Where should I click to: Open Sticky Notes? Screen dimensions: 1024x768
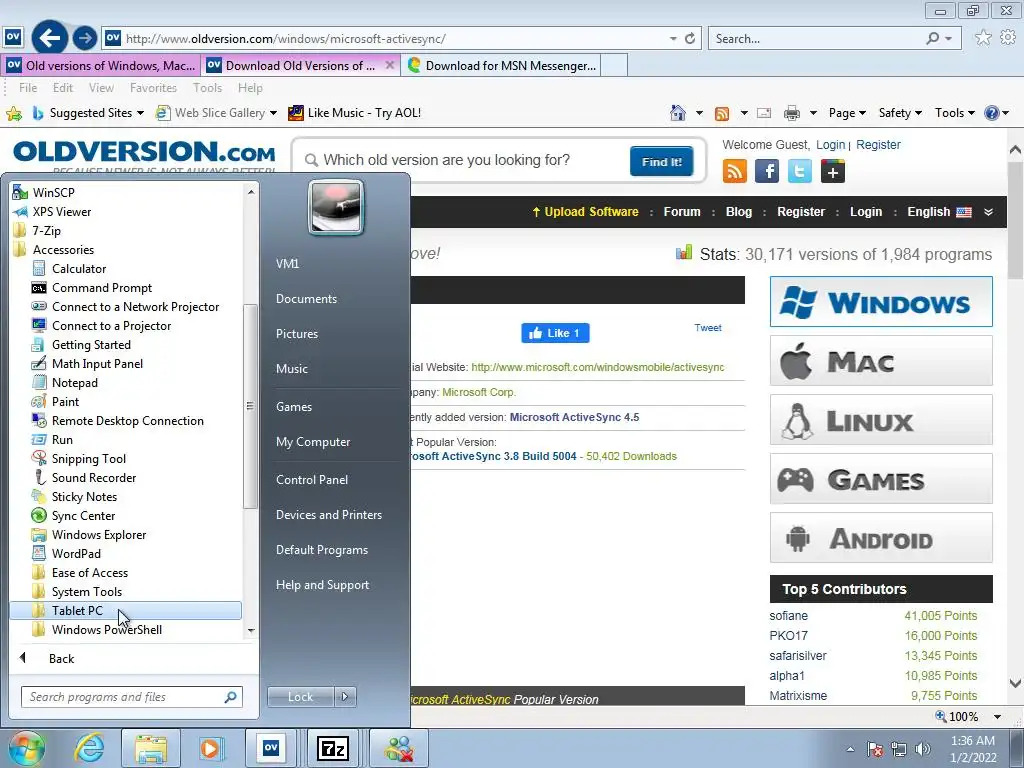[84, 496]
